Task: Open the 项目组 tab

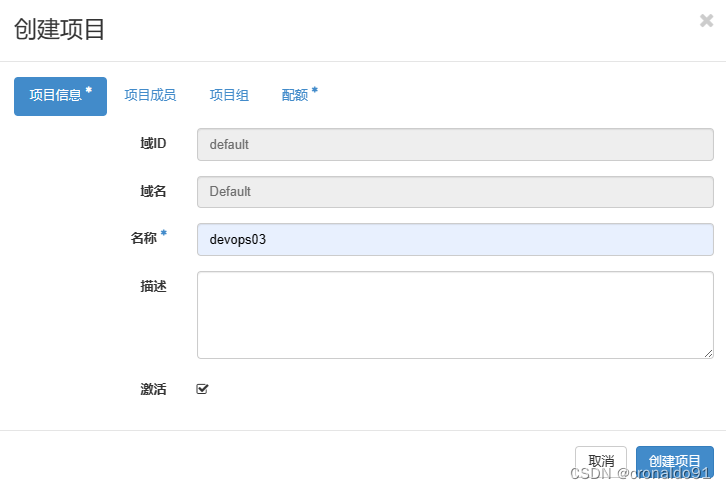Action: click(x=229, y=95)
